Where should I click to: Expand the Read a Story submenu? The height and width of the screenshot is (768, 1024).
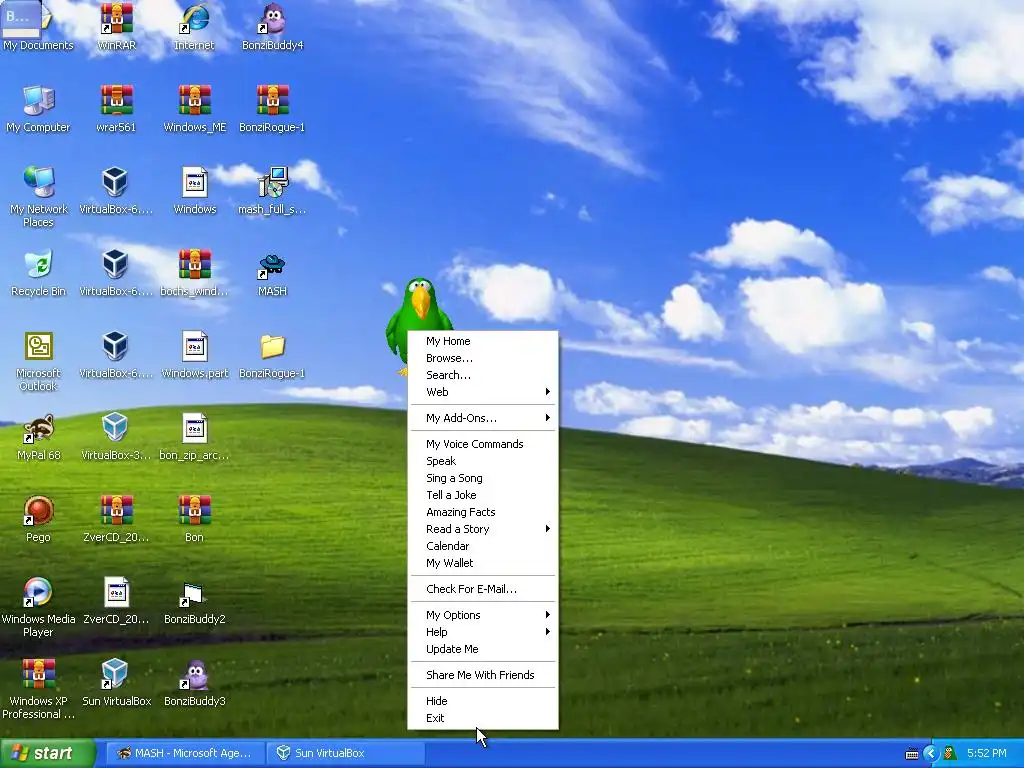pos(483,529)
